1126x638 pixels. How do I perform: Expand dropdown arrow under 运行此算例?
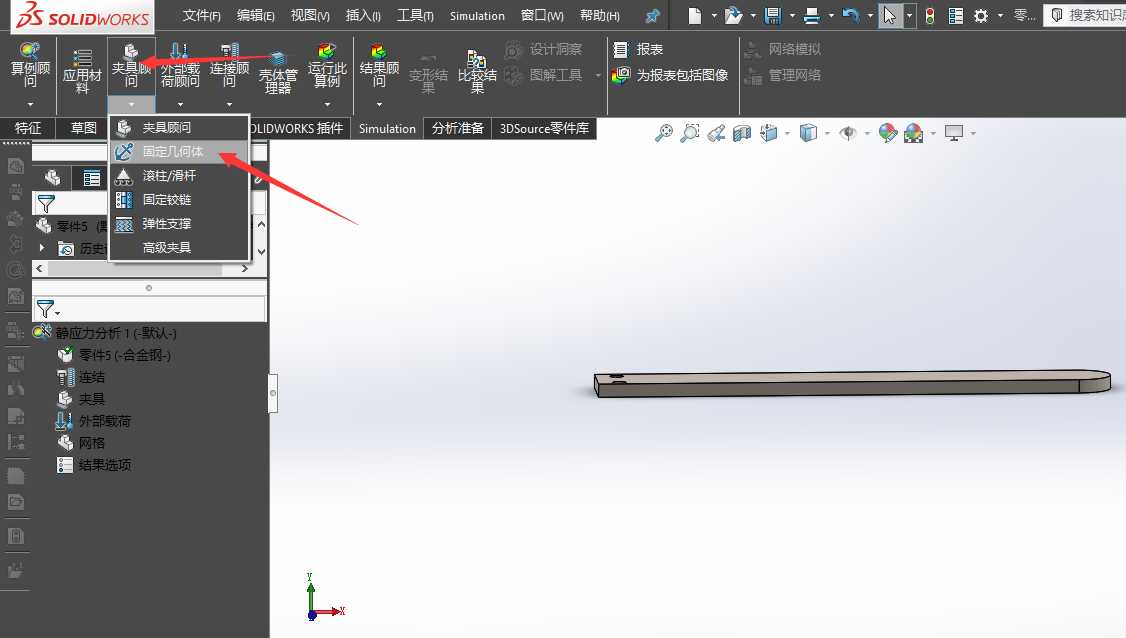click(x=327, y=105)
